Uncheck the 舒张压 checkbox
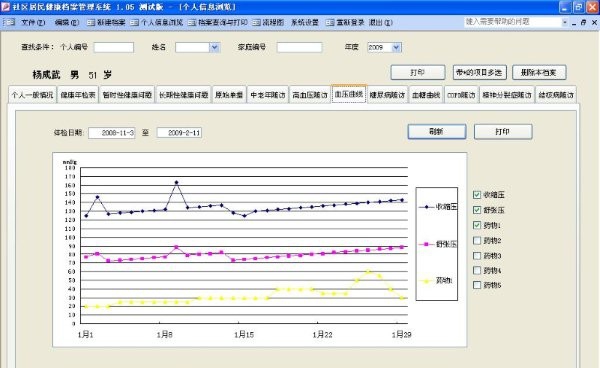This screenshot has height=368, width=600. pyautogui.click(x=477, y=210)
